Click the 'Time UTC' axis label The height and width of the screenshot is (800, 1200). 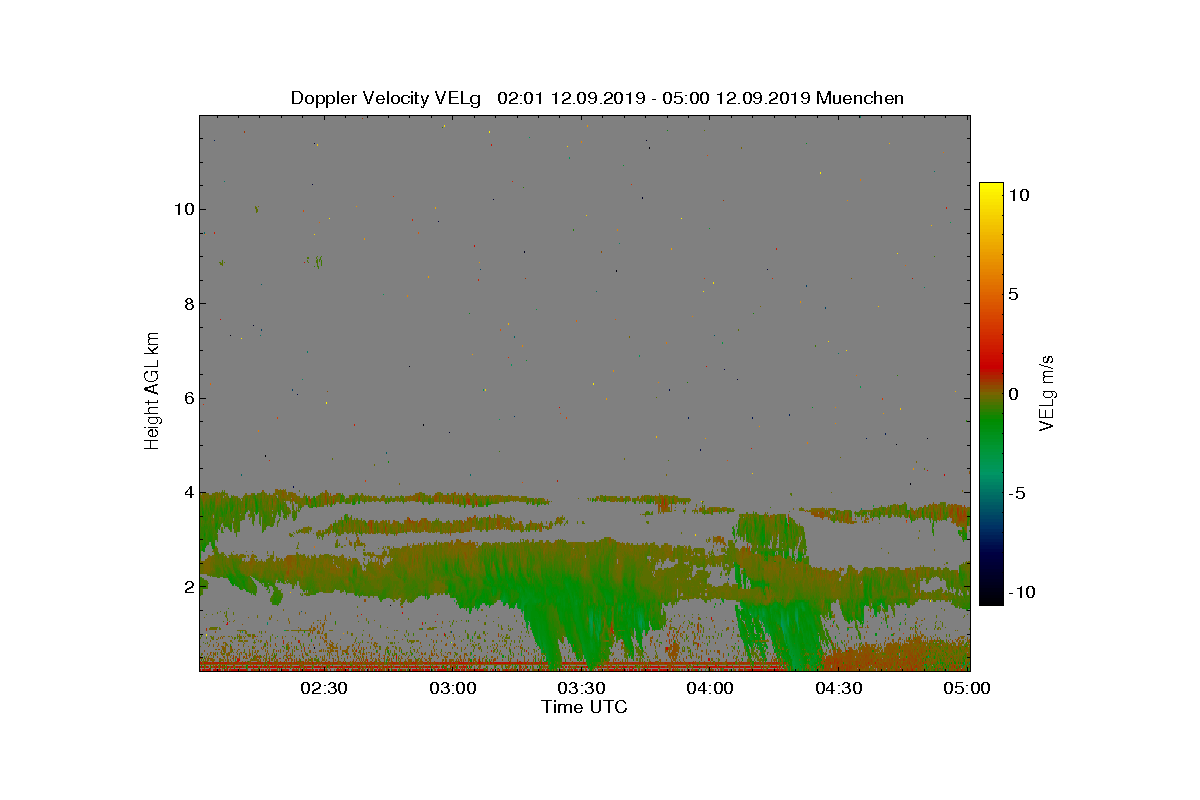(584, 707)
